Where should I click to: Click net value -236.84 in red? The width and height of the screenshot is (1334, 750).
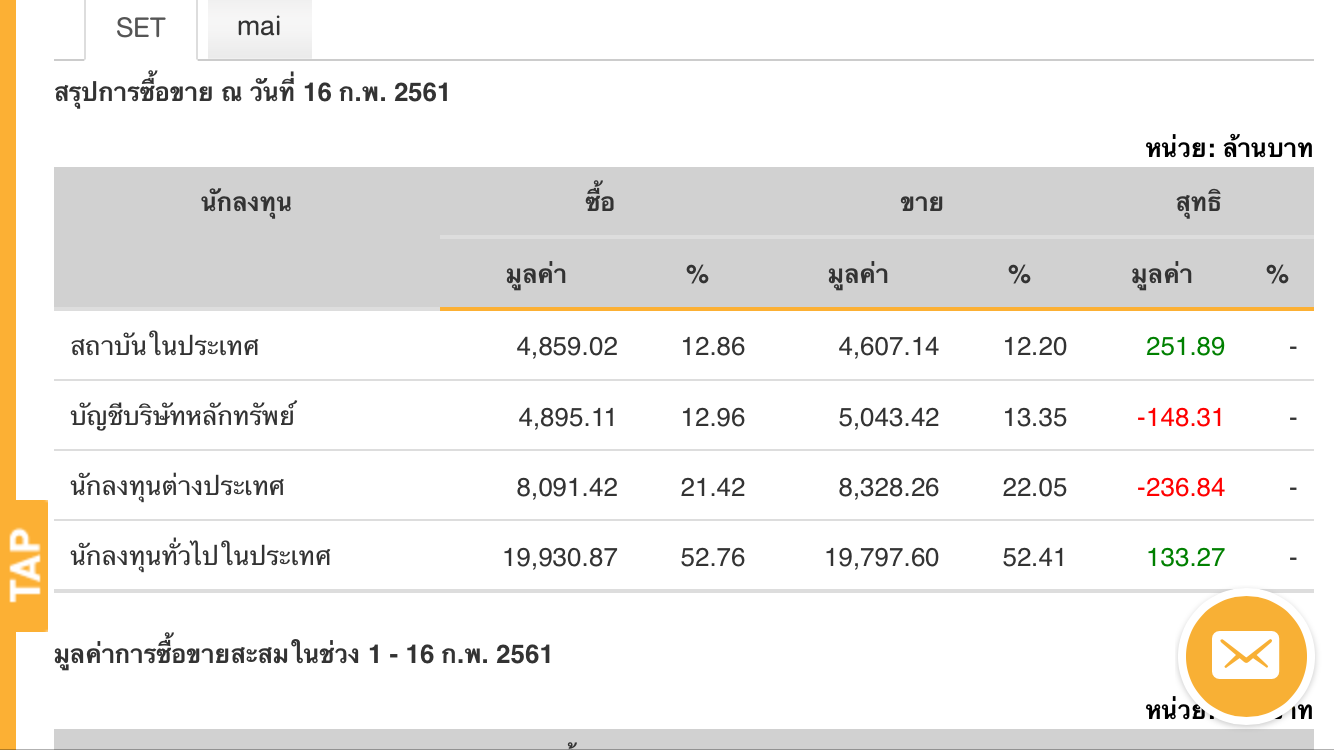(1180, 487)
